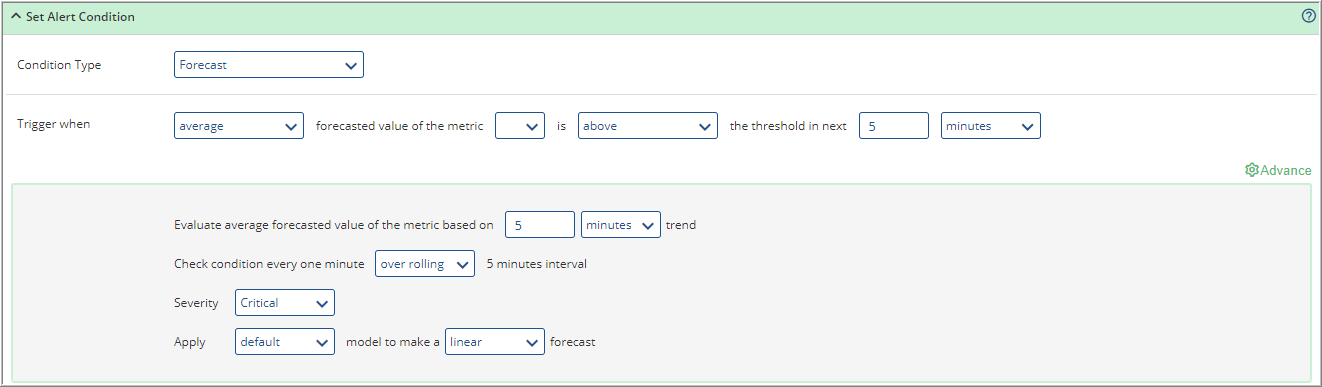Click the Advance link text
This screenshot has height=387, width=1322.
pos(1285,170)
